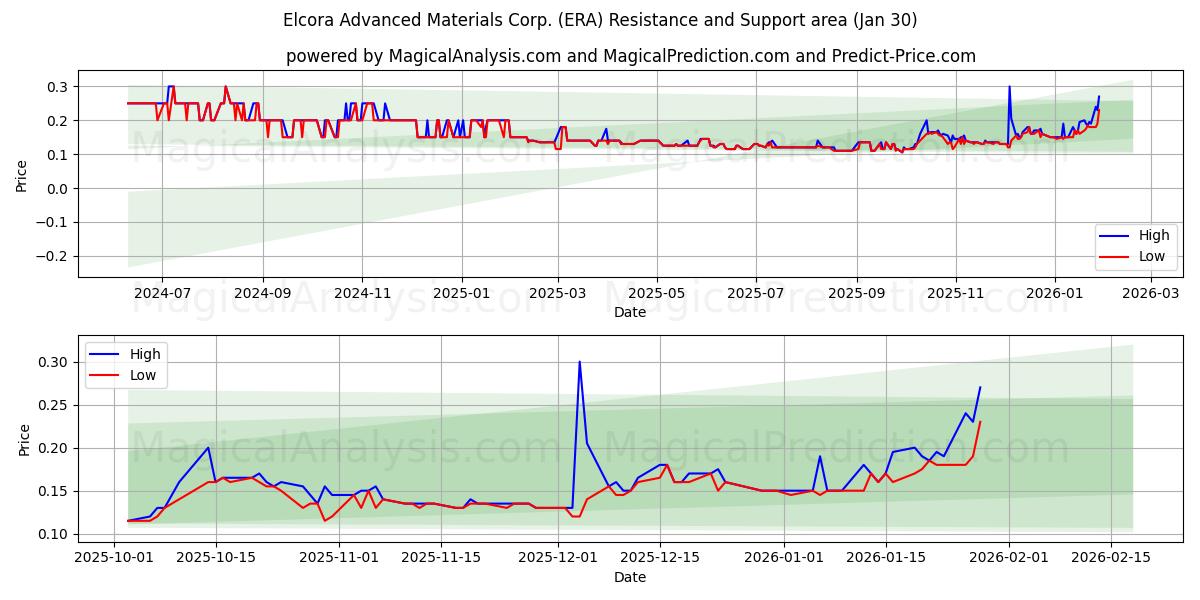Click the '0.15' y-axis label on bottom chart
Screen dimensions: 1200x600
(54, 491)
